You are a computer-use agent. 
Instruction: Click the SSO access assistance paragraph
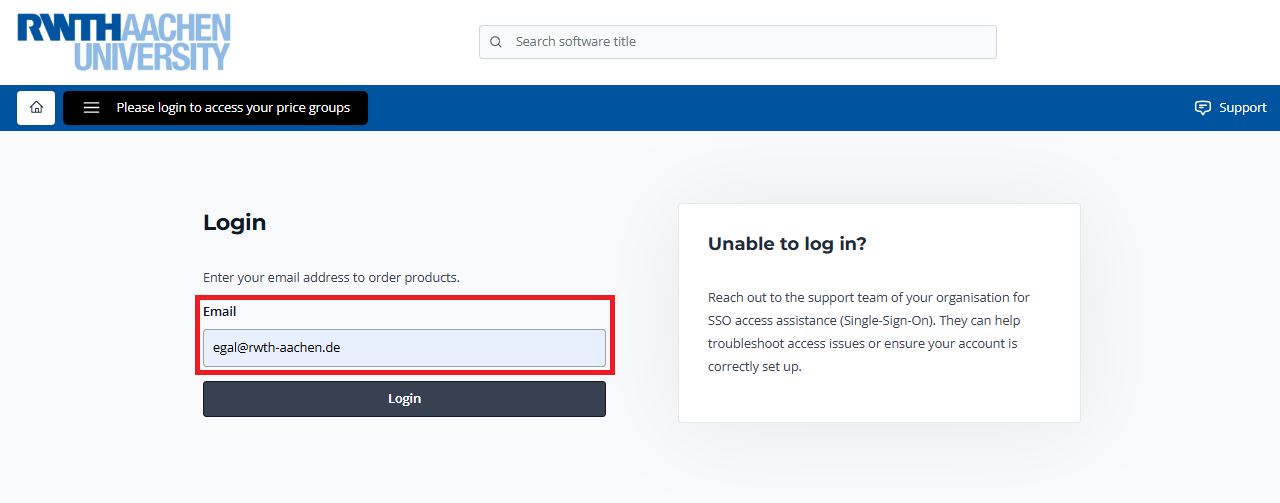click(868, 332)
